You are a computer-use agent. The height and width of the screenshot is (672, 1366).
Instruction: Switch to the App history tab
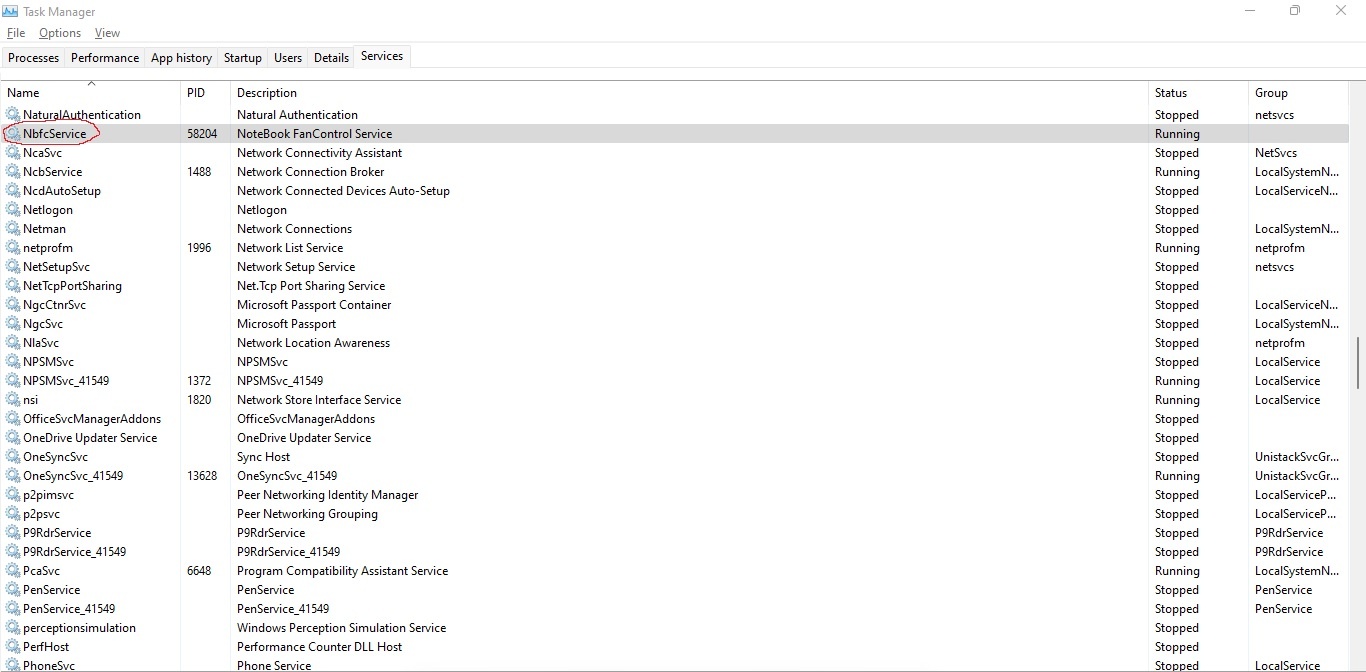coord(181,58)
